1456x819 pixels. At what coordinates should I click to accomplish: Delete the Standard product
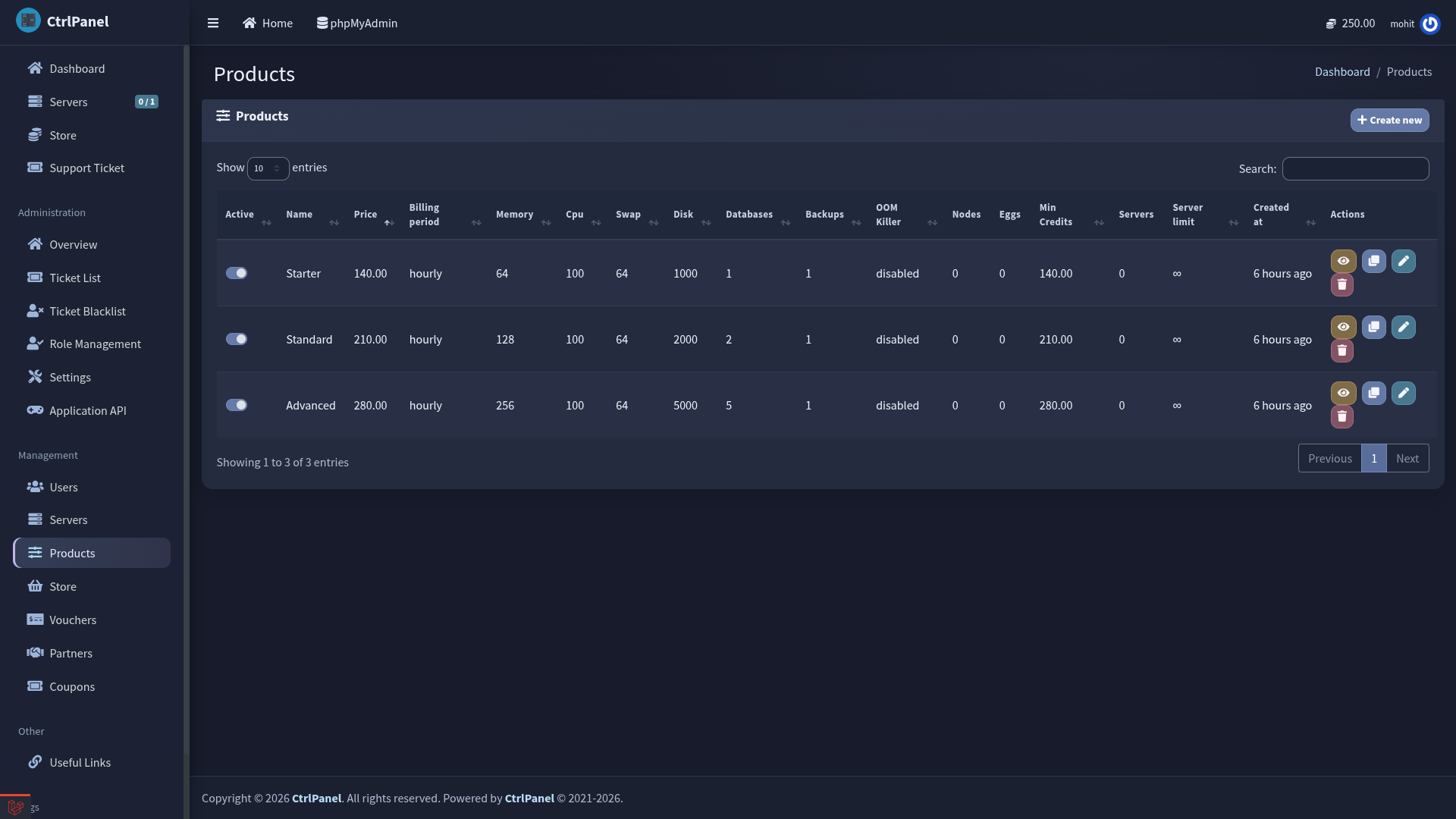pos(1341,350)
